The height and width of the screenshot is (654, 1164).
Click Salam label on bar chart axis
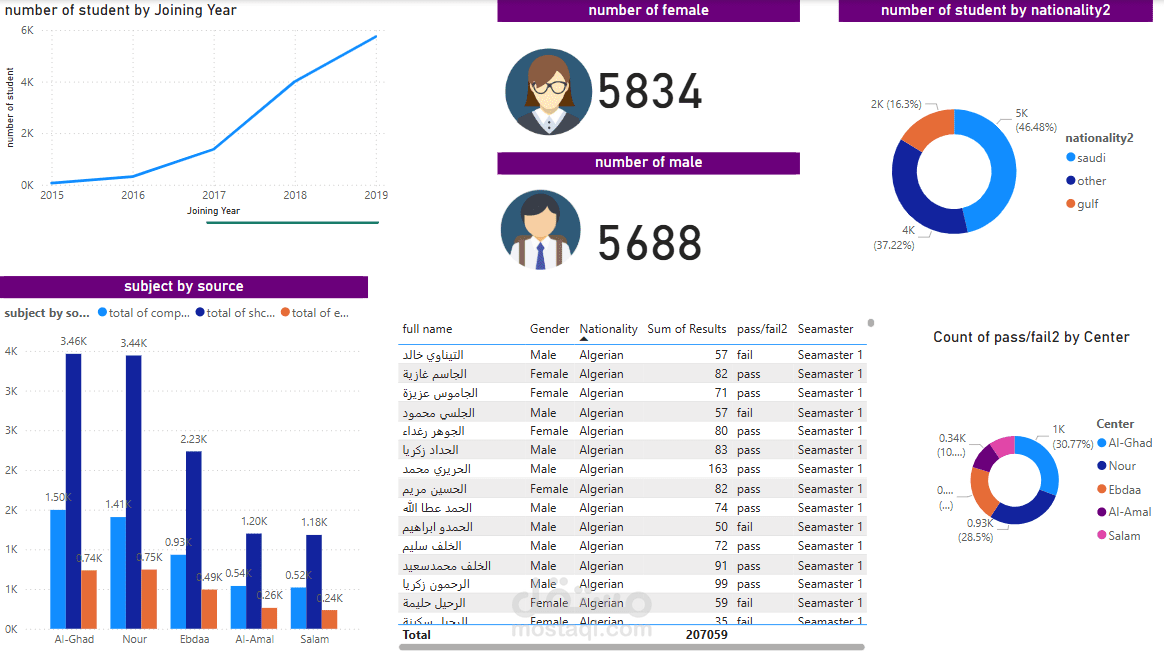(x=315, y=639)
